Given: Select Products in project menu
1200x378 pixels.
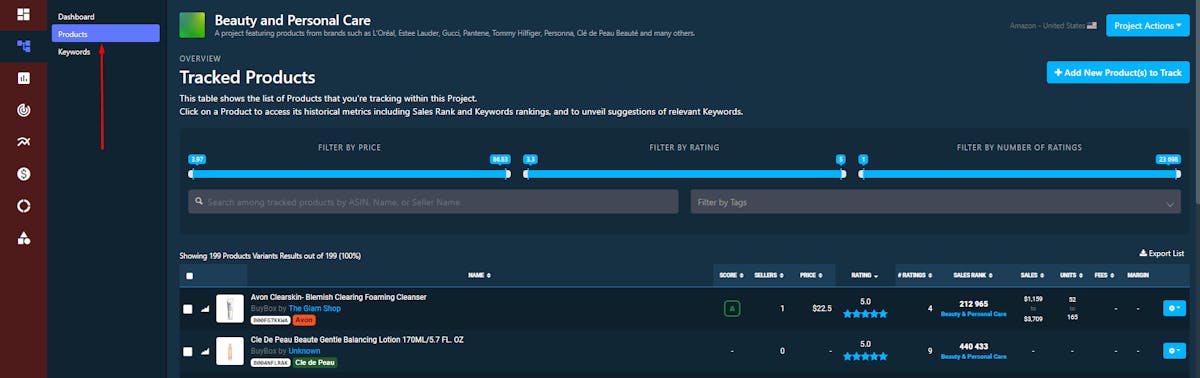Looking at the screenshot, I should click(105, 34).
